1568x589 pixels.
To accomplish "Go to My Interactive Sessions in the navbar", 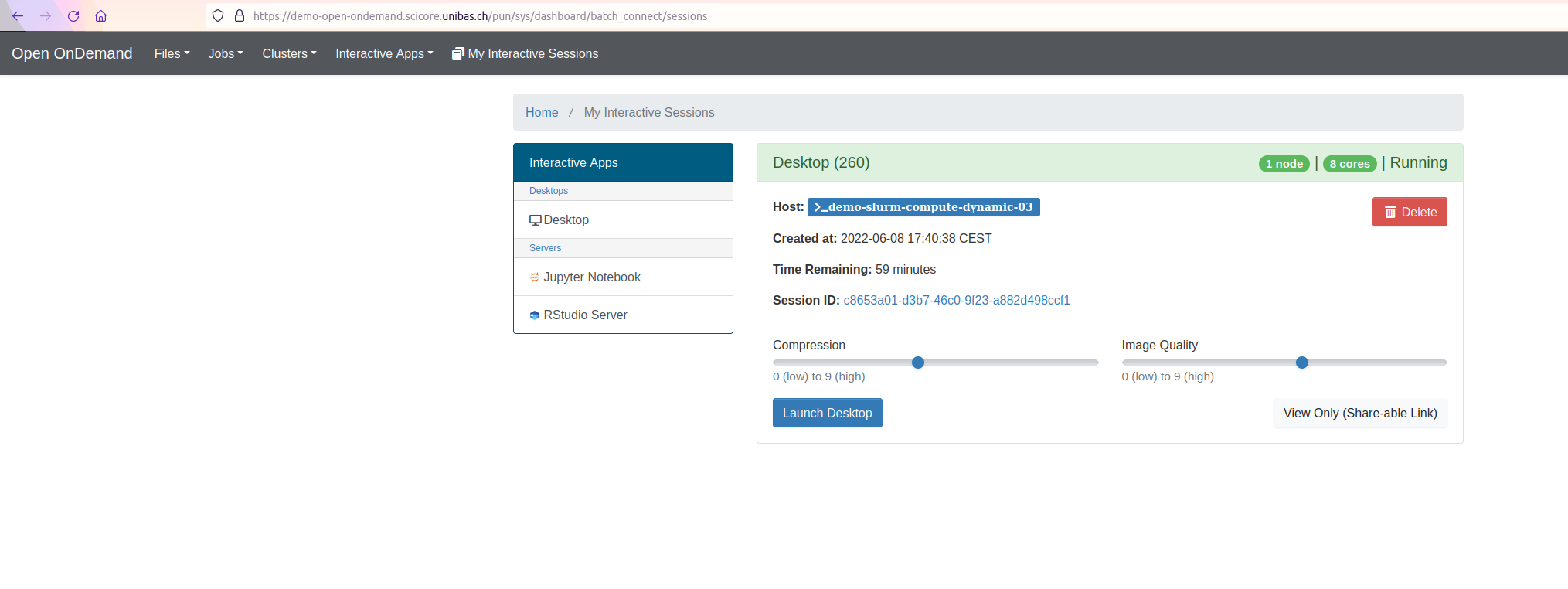I will (x=526, y=54).
